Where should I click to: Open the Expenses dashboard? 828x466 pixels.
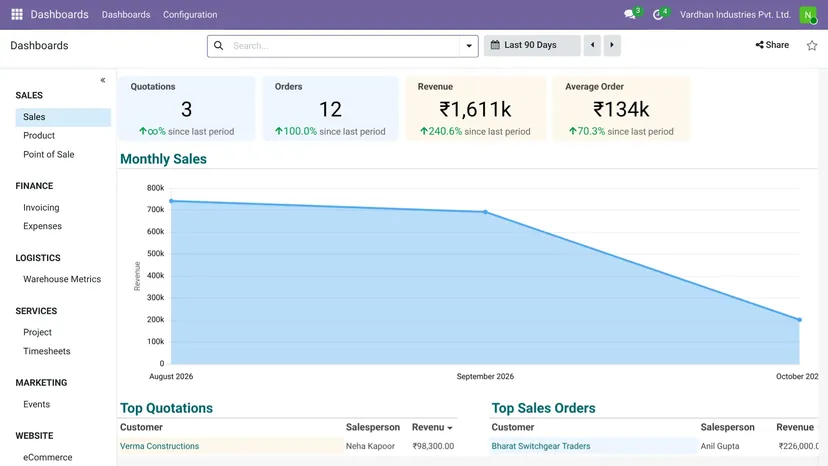coord(42,226)
